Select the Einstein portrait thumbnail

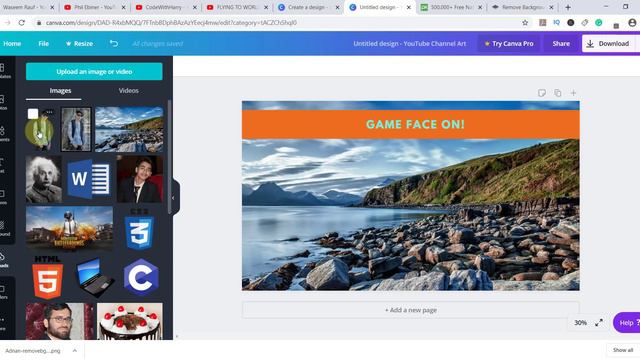[44, 179]
